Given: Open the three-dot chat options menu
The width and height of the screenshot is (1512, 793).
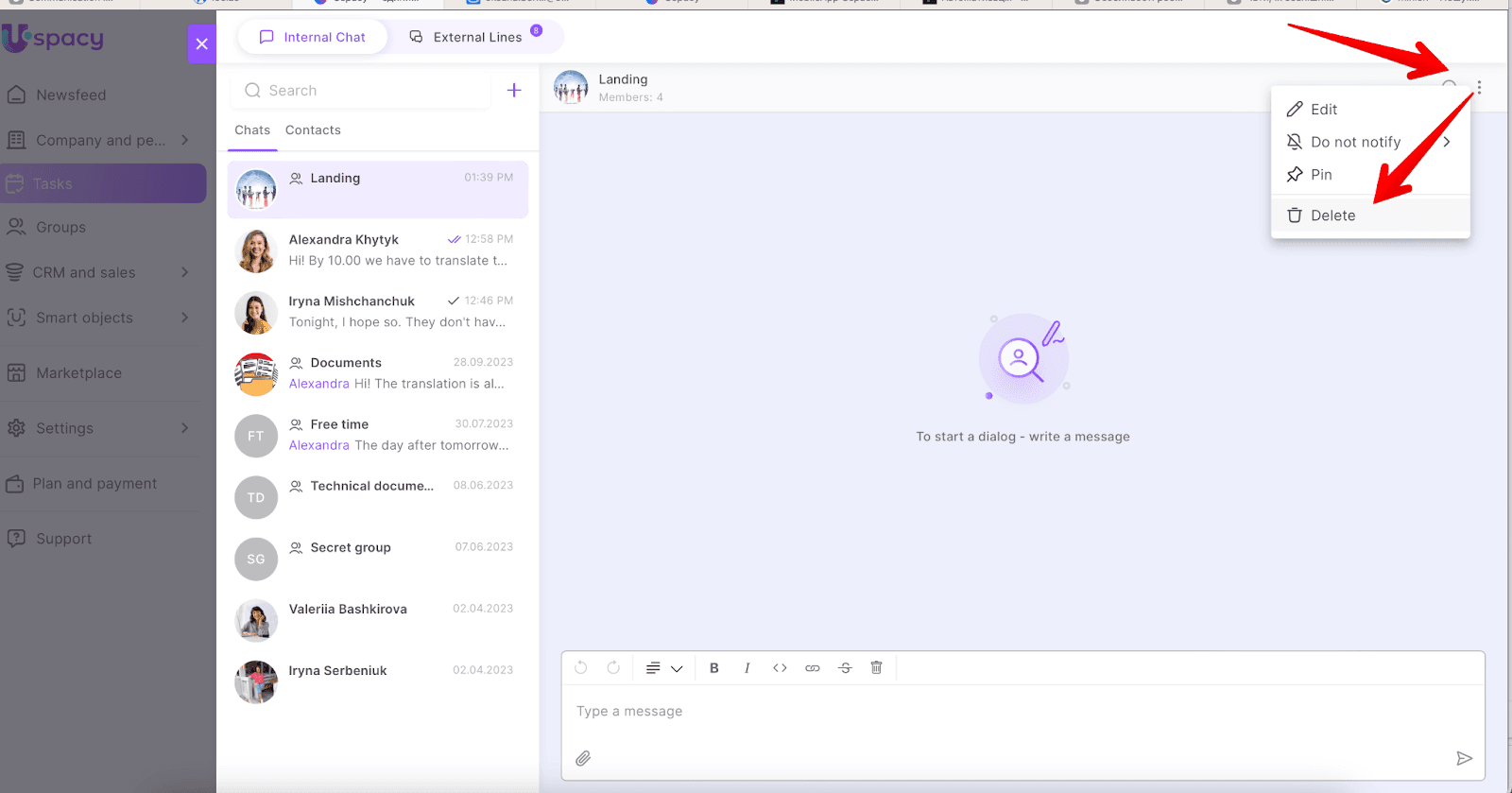Looking at the screenshot, I should point(1479,88).
